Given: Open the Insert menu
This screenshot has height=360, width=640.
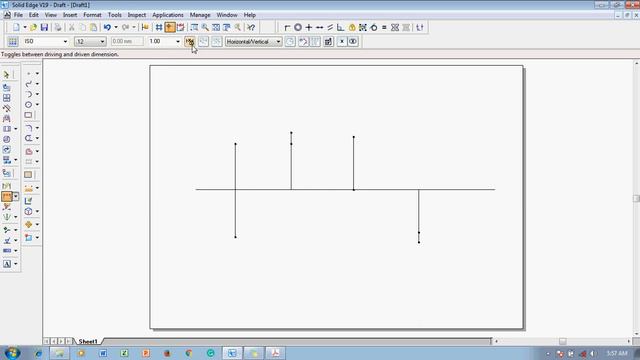Looking at the screenshot, I should pos(70,15).
